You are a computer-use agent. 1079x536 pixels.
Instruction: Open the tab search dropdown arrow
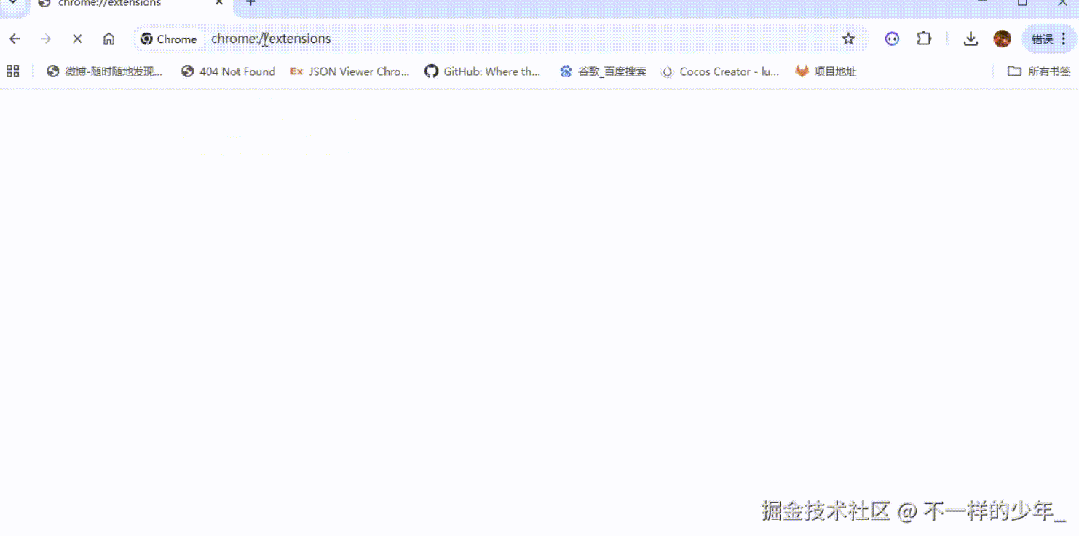(12, 3)
